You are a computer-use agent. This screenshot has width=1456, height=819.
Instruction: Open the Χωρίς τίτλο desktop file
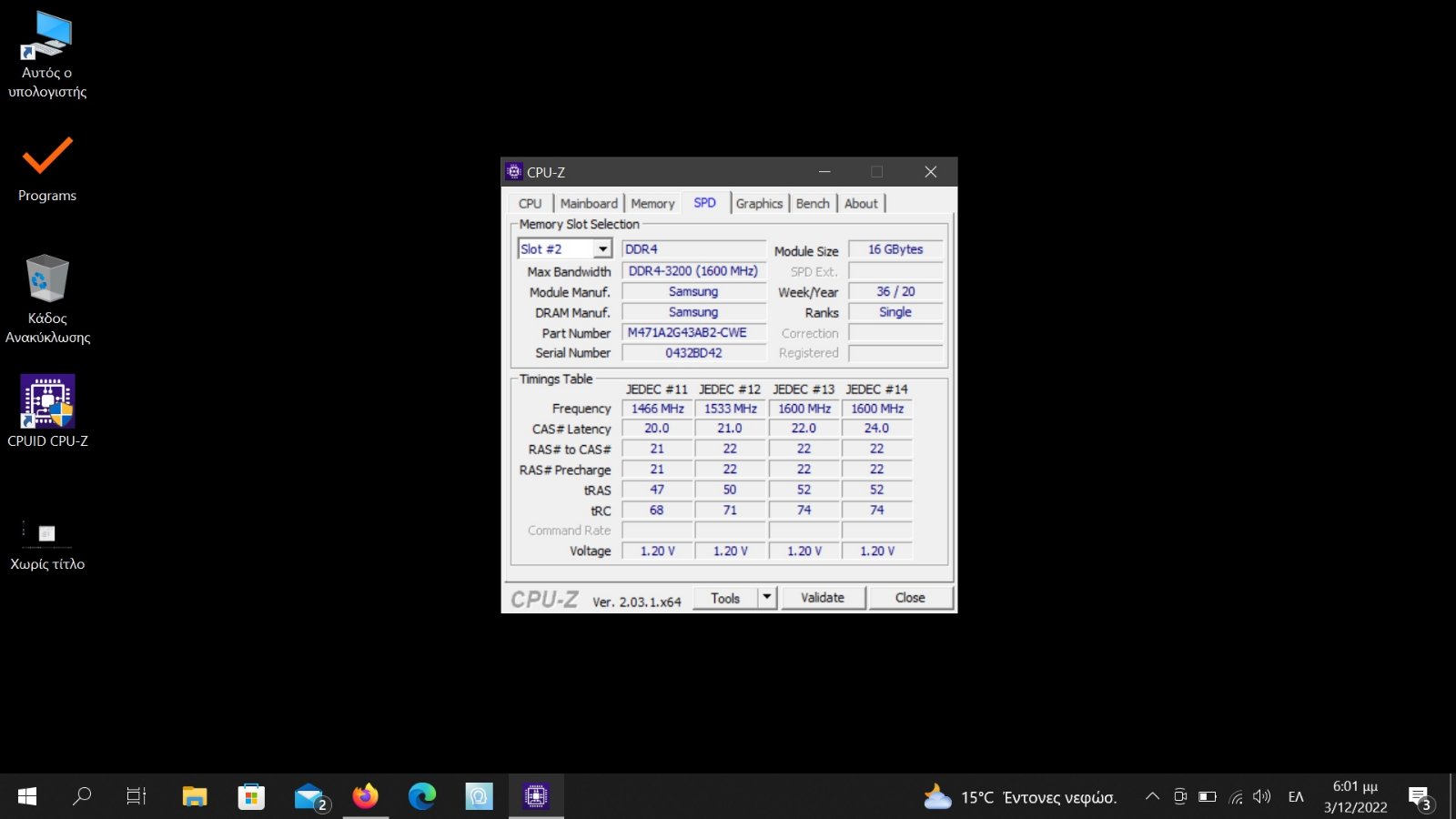(47, 544)
